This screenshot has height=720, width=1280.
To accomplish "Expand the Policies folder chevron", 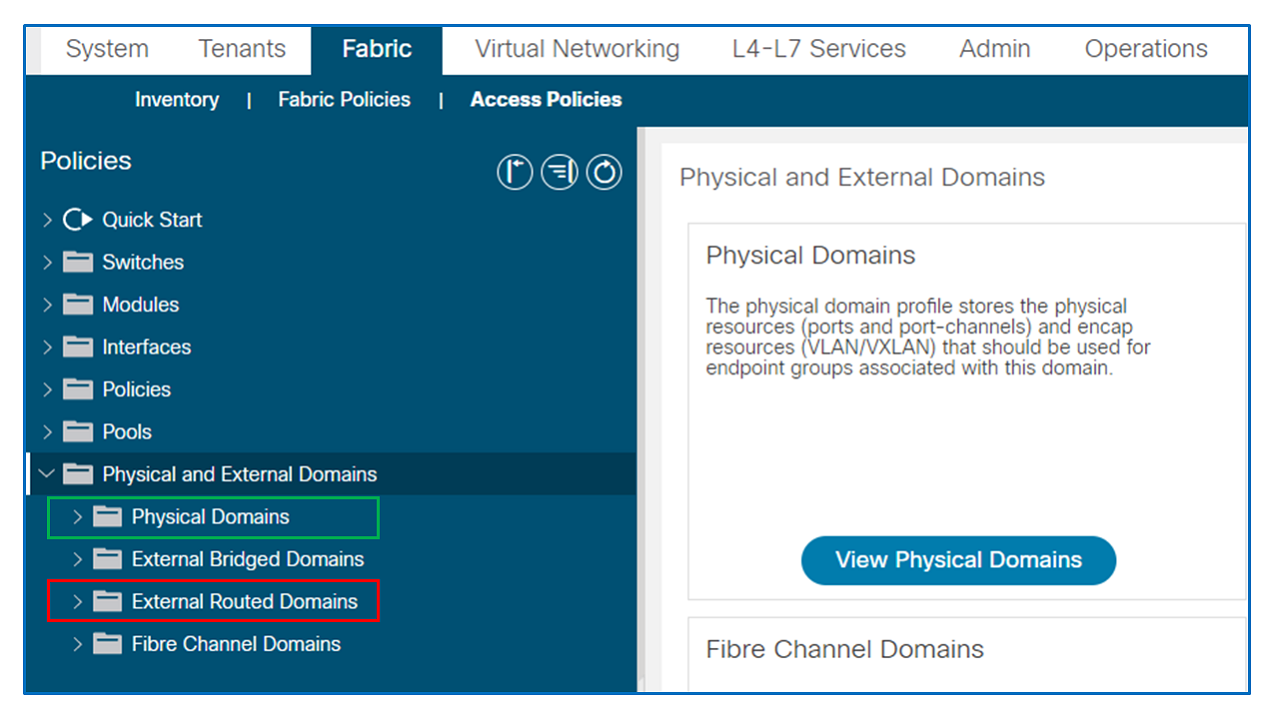I will (x=47, y=390).
